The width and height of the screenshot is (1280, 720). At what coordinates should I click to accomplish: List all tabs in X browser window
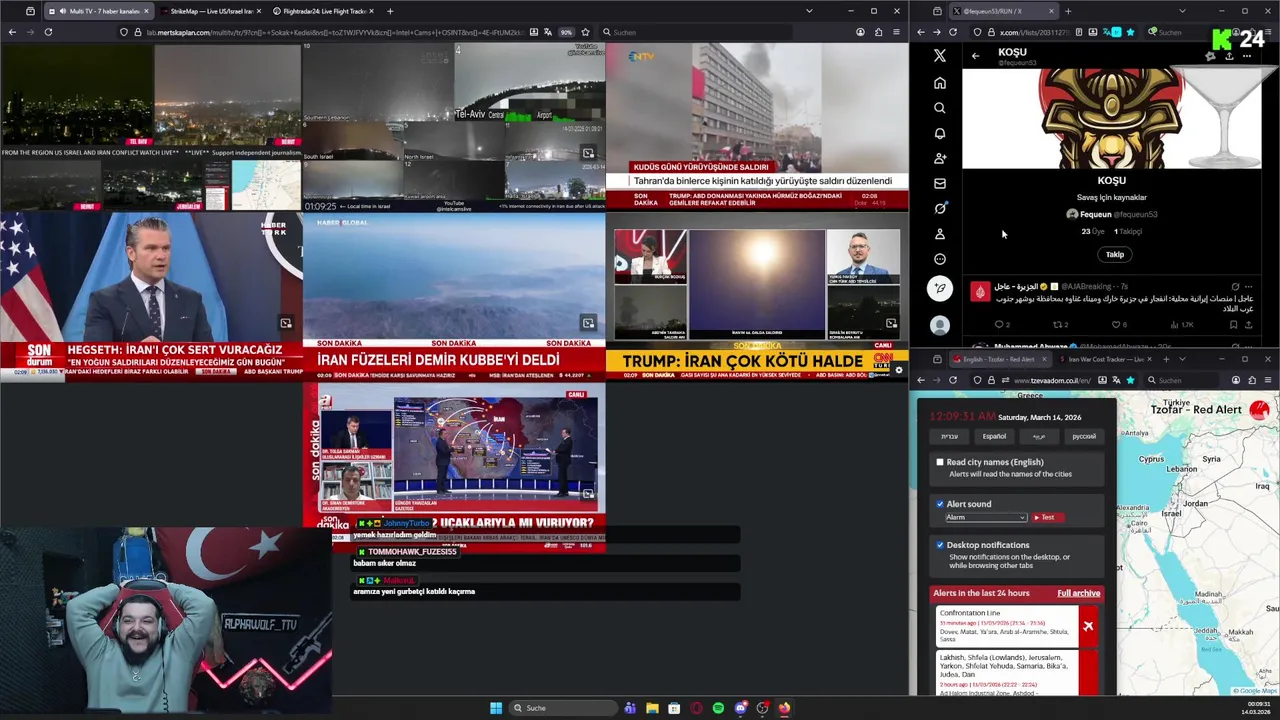1182,11
